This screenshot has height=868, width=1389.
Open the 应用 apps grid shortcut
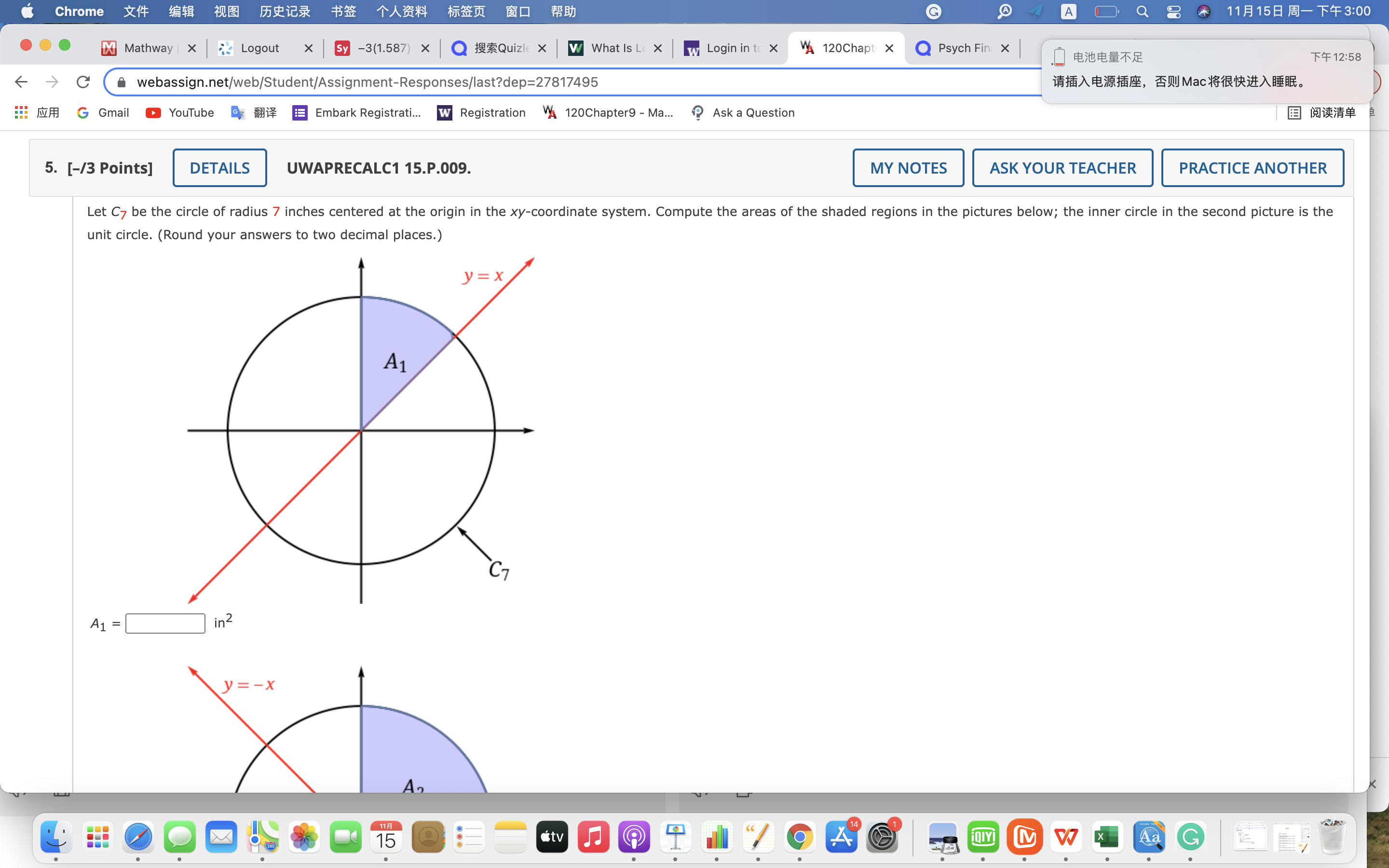[37, 112]
